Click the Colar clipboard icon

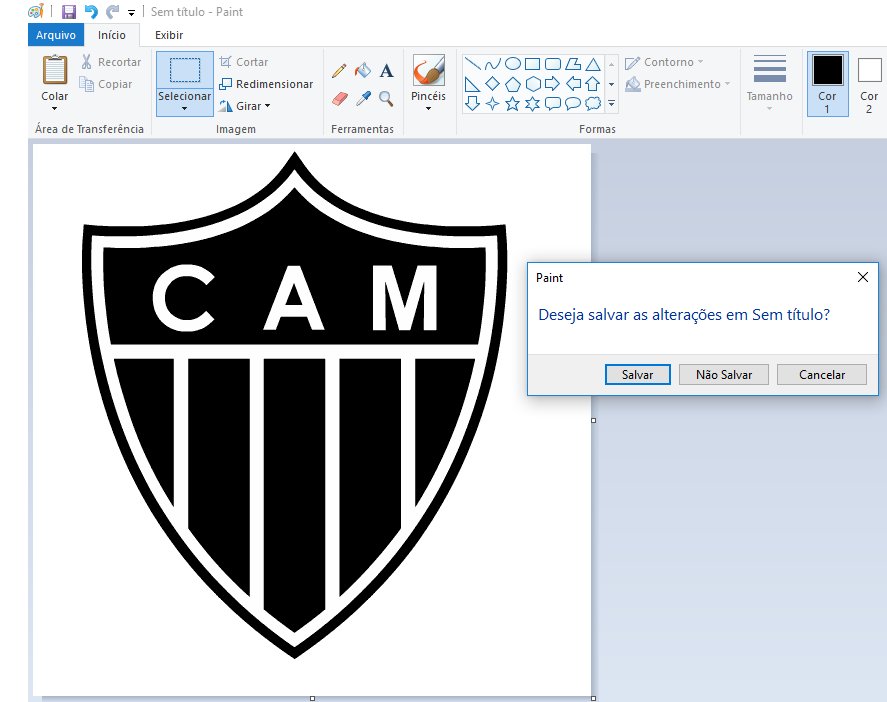click(55, 70)
